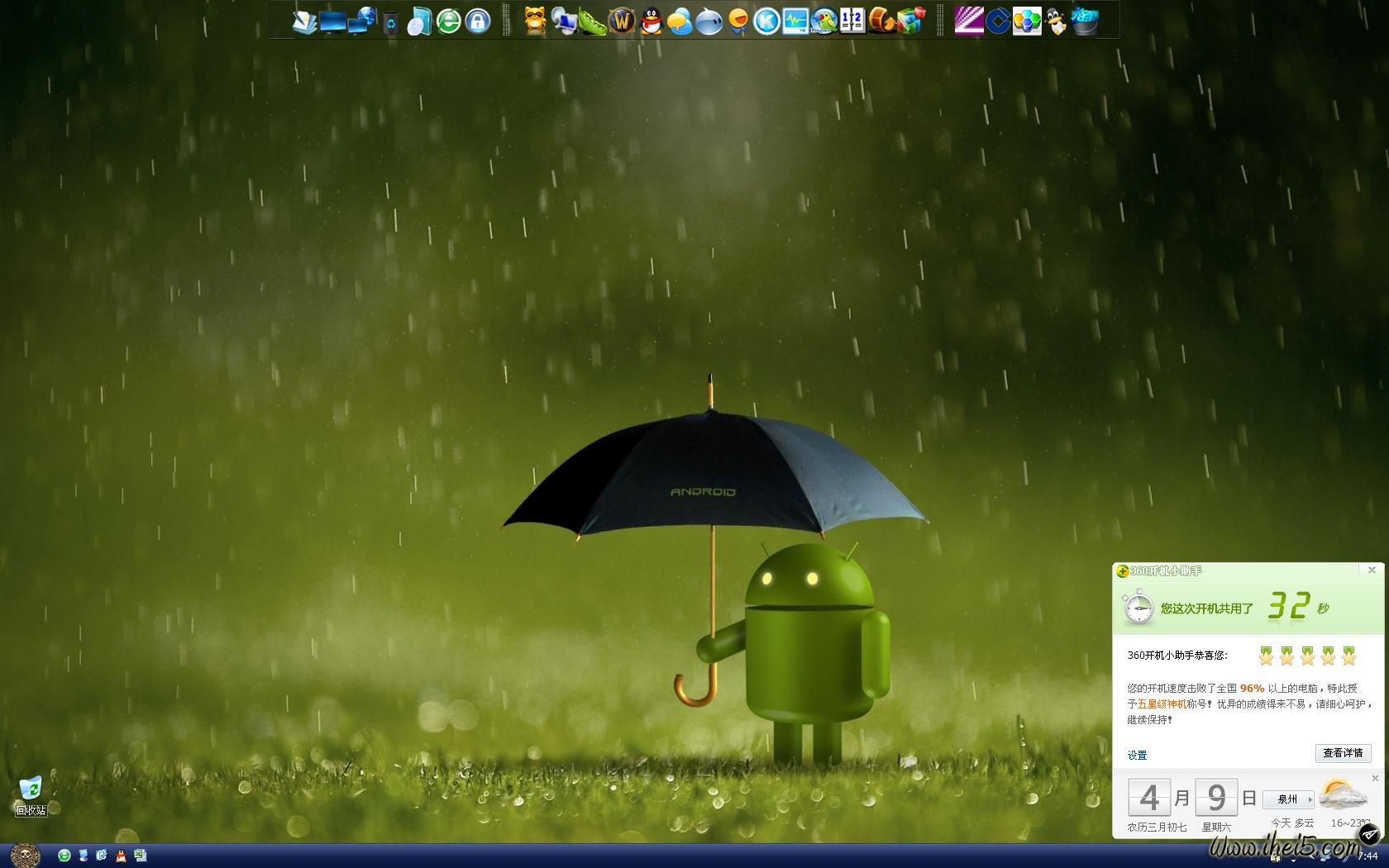Click the cloudy weather icon
The image size is (1389, 868).
tap(1342, 795)
